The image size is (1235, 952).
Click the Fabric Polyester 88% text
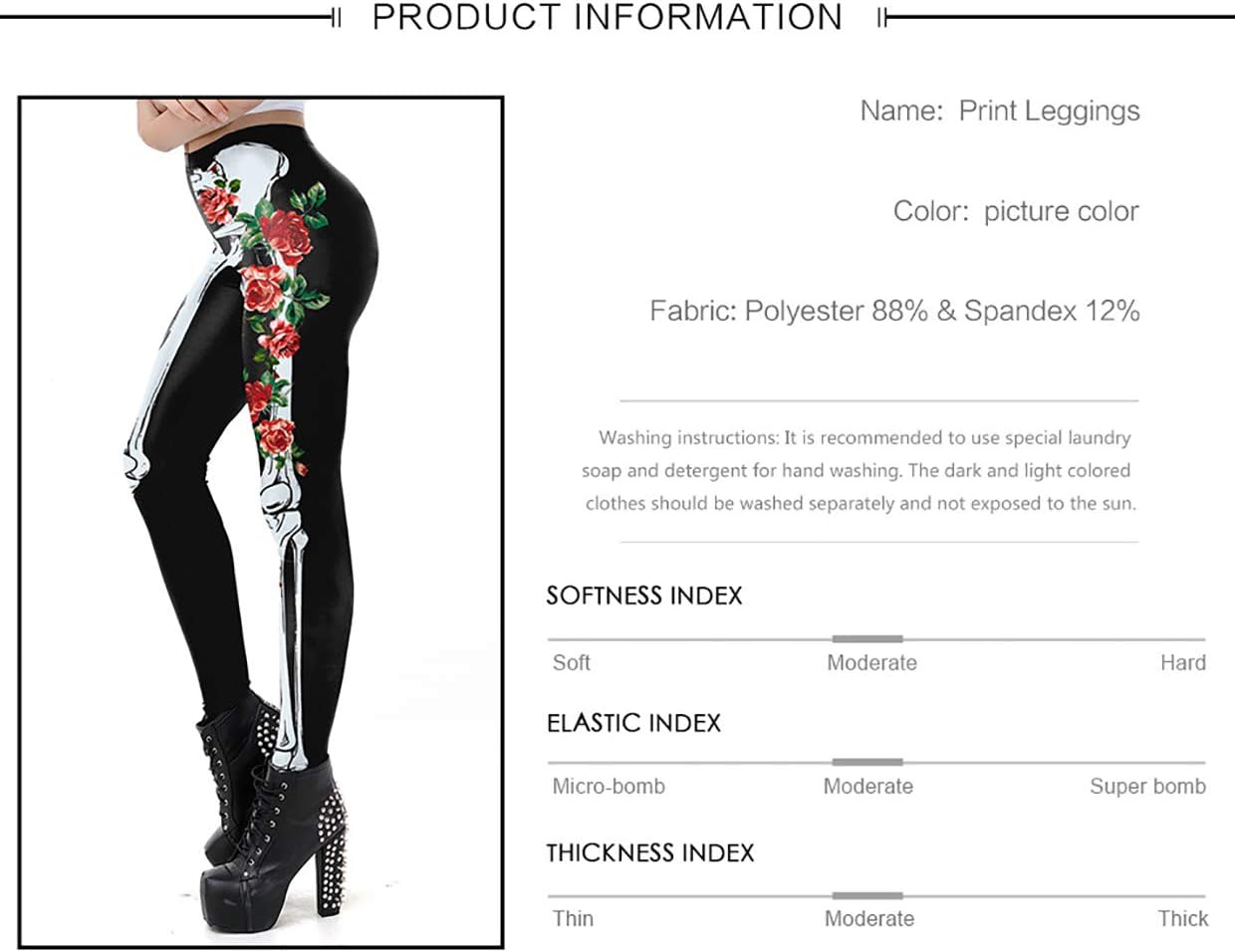(894, 311)
